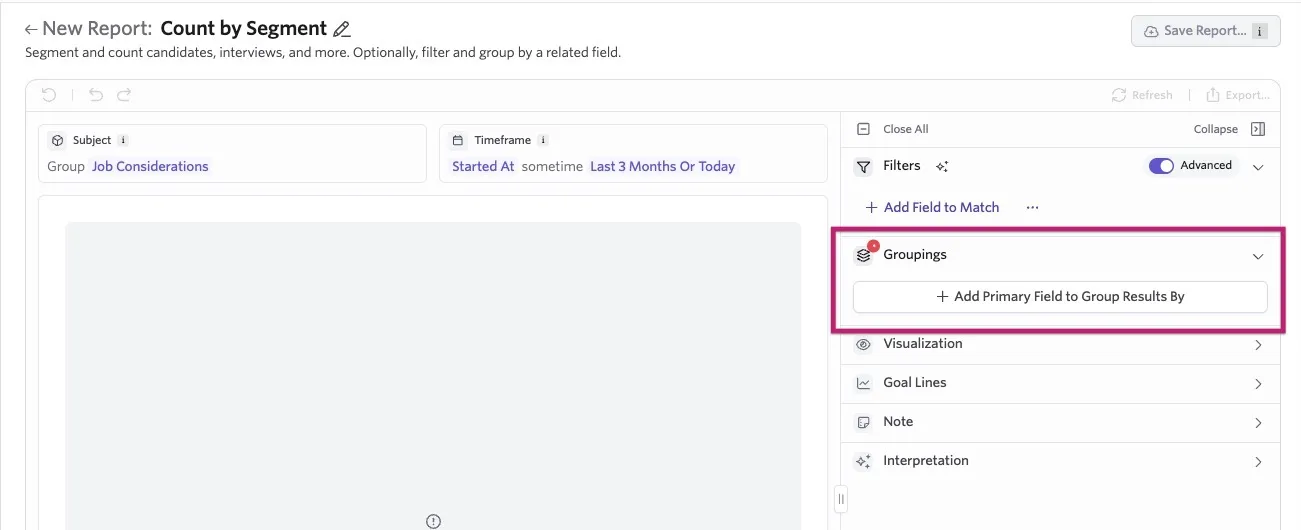The image size is (1301, 530).
Task: Open the filter more options ellipsis
Action: tap(1032, 207)
